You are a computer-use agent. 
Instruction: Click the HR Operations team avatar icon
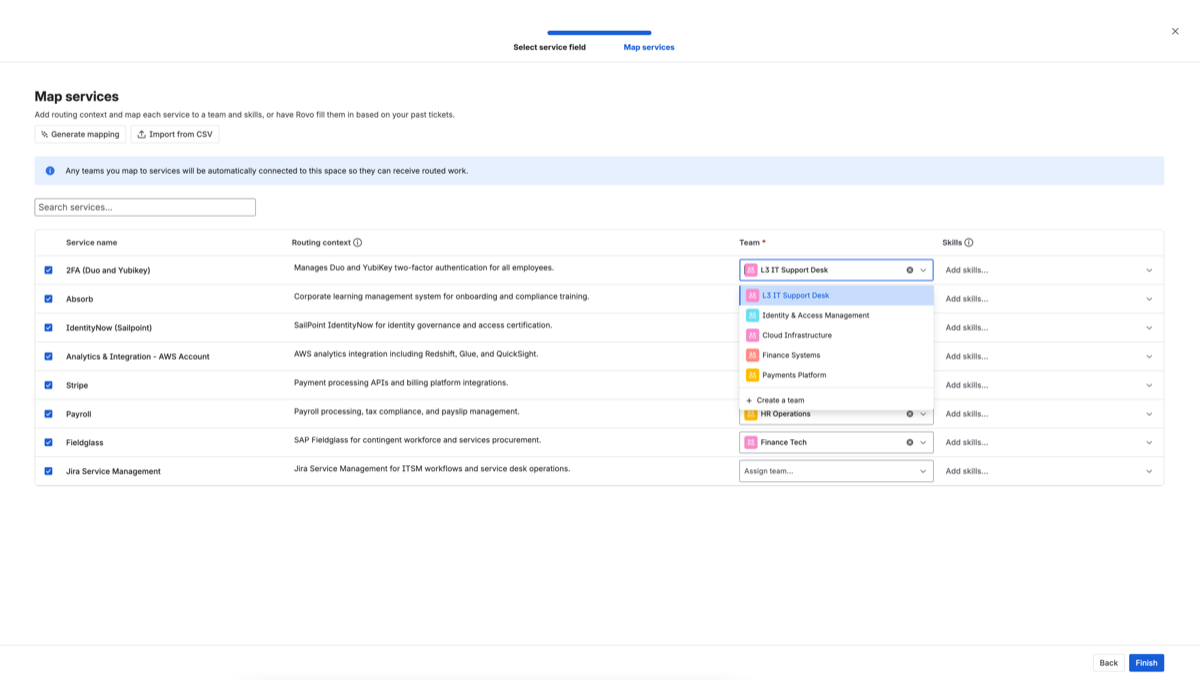pos(751,414)
